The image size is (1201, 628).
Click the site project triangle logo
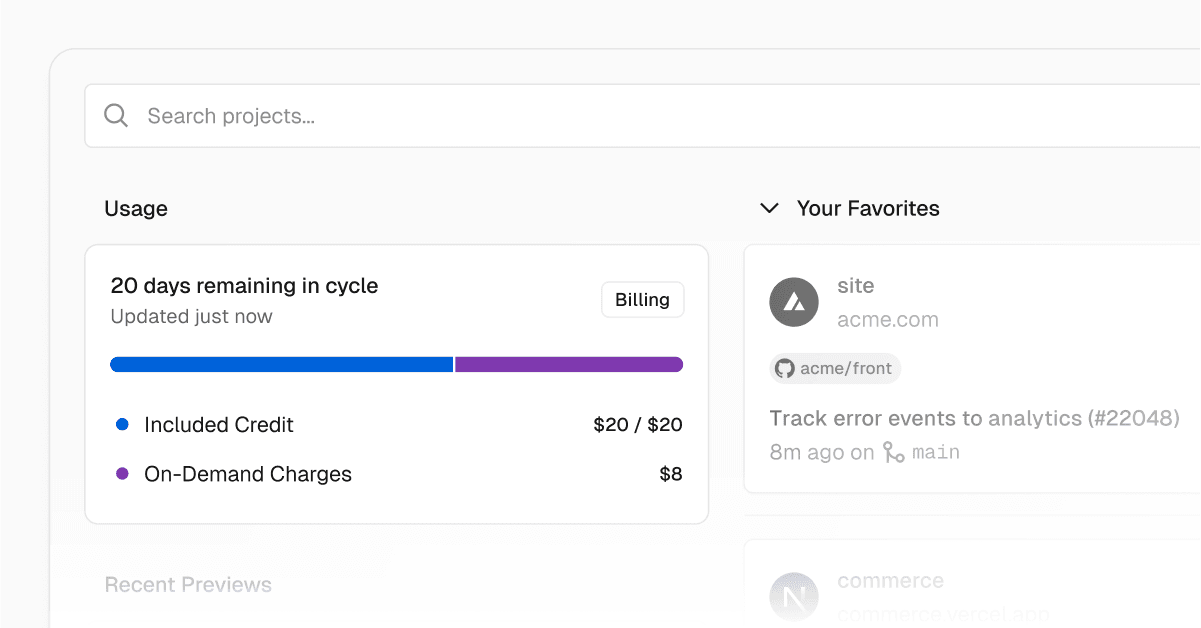tap(794, 301)
